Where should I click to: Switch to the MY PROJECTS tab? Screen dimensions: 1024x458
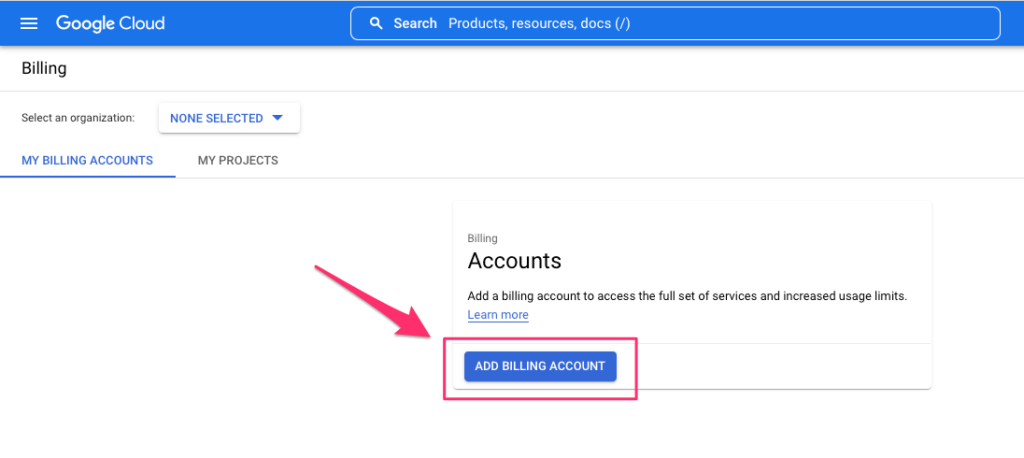[x=238, y=160]
